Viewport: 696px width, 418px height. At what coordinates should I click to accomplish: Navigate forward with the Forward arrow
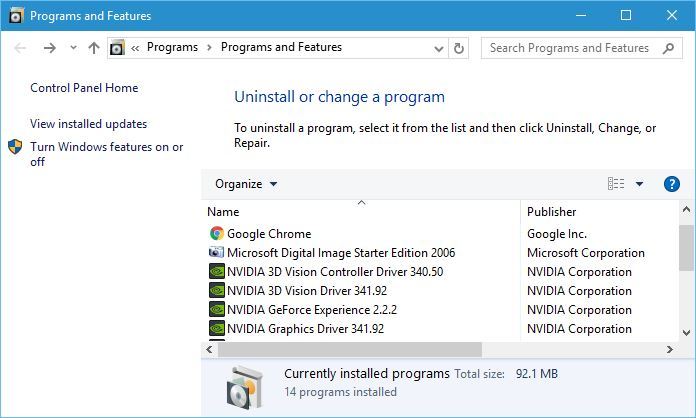(x=50, y=48)
